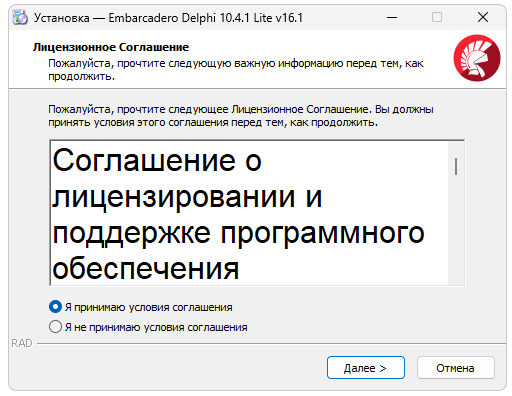Click the license text scrollbar thumb
Viewport: 512px width, 396px height.
(456, 166)
